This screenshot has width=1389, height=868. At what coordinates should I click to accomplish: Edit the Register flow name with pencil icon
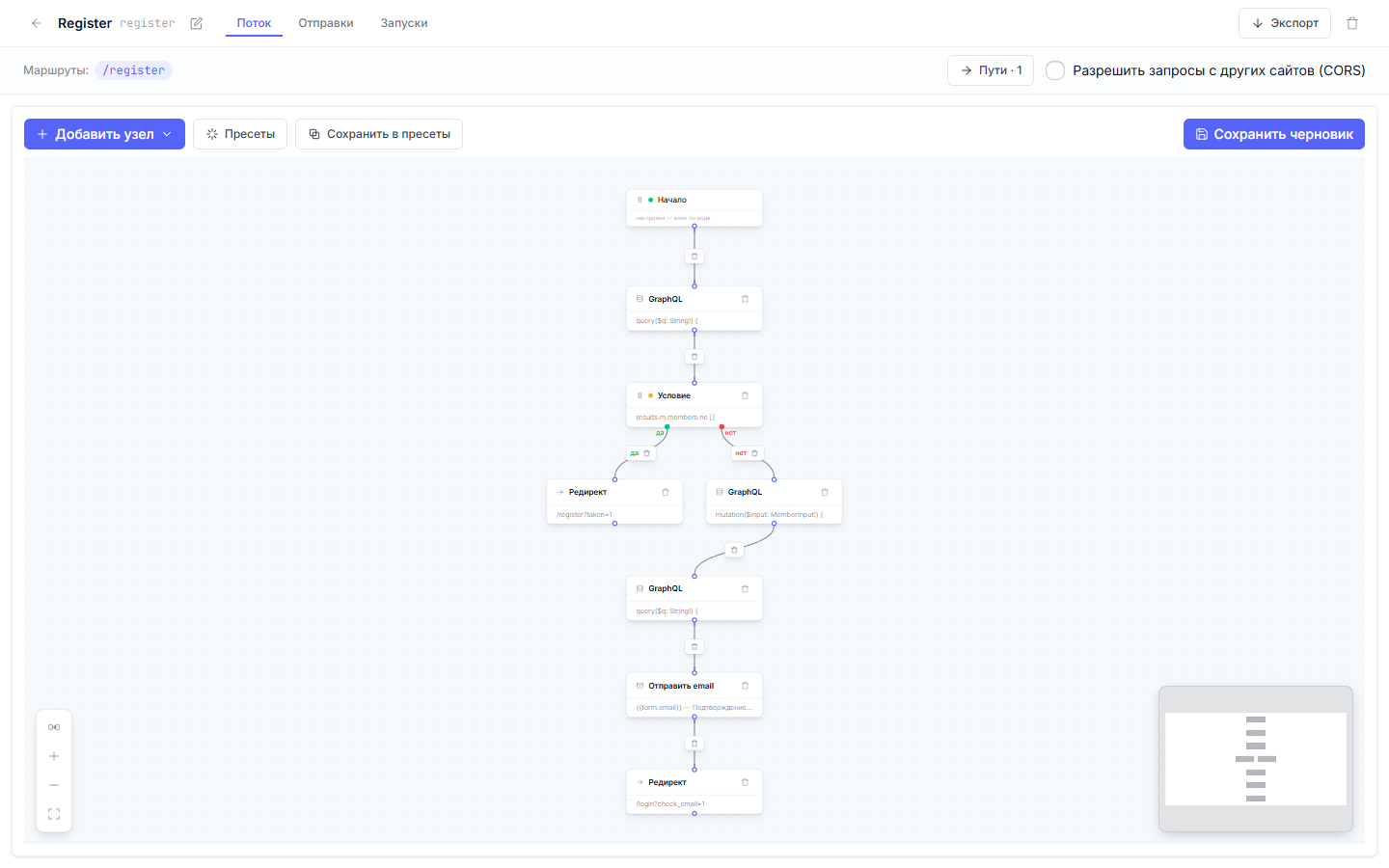[x=197, y=23]
